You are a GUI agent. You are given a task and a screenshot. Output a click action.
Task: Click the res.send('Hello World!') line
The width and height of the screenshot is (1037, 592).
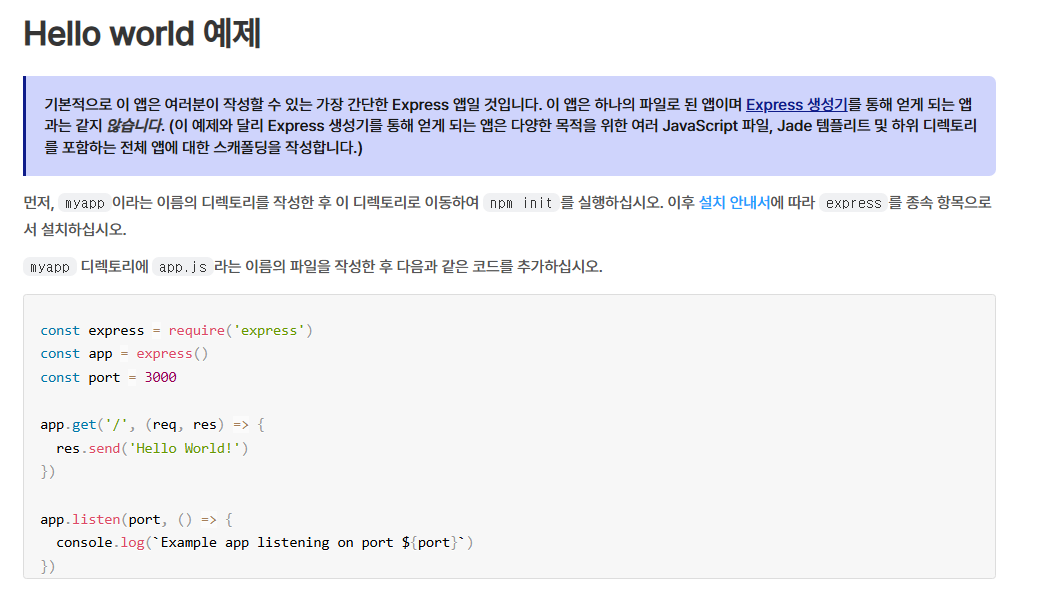(x=152, y=448)
